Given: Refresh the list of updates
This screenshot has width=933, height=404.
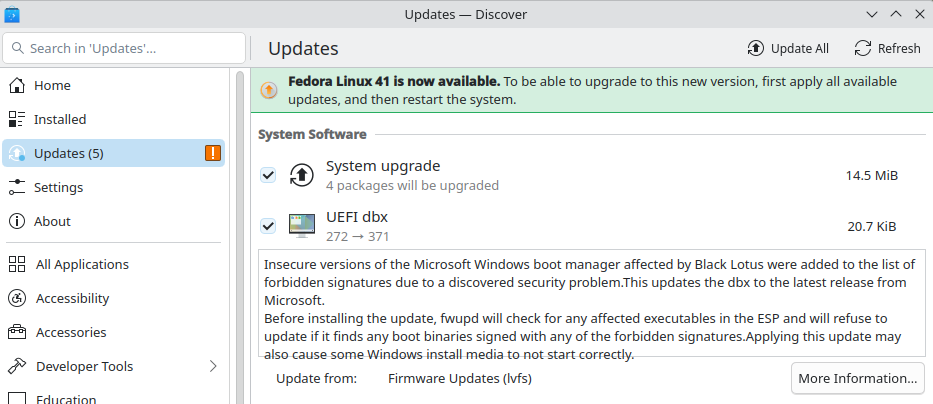Looking at the screenshot, I should (887, 48).
